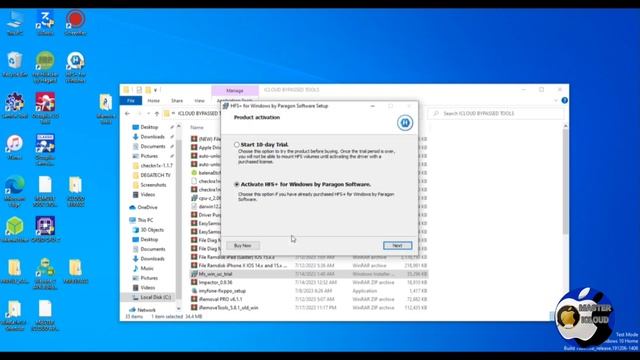This screenshot has height=360, width=640.
Task: Click the navigation pane scroll-up arrow
Action: click(179, 127)
